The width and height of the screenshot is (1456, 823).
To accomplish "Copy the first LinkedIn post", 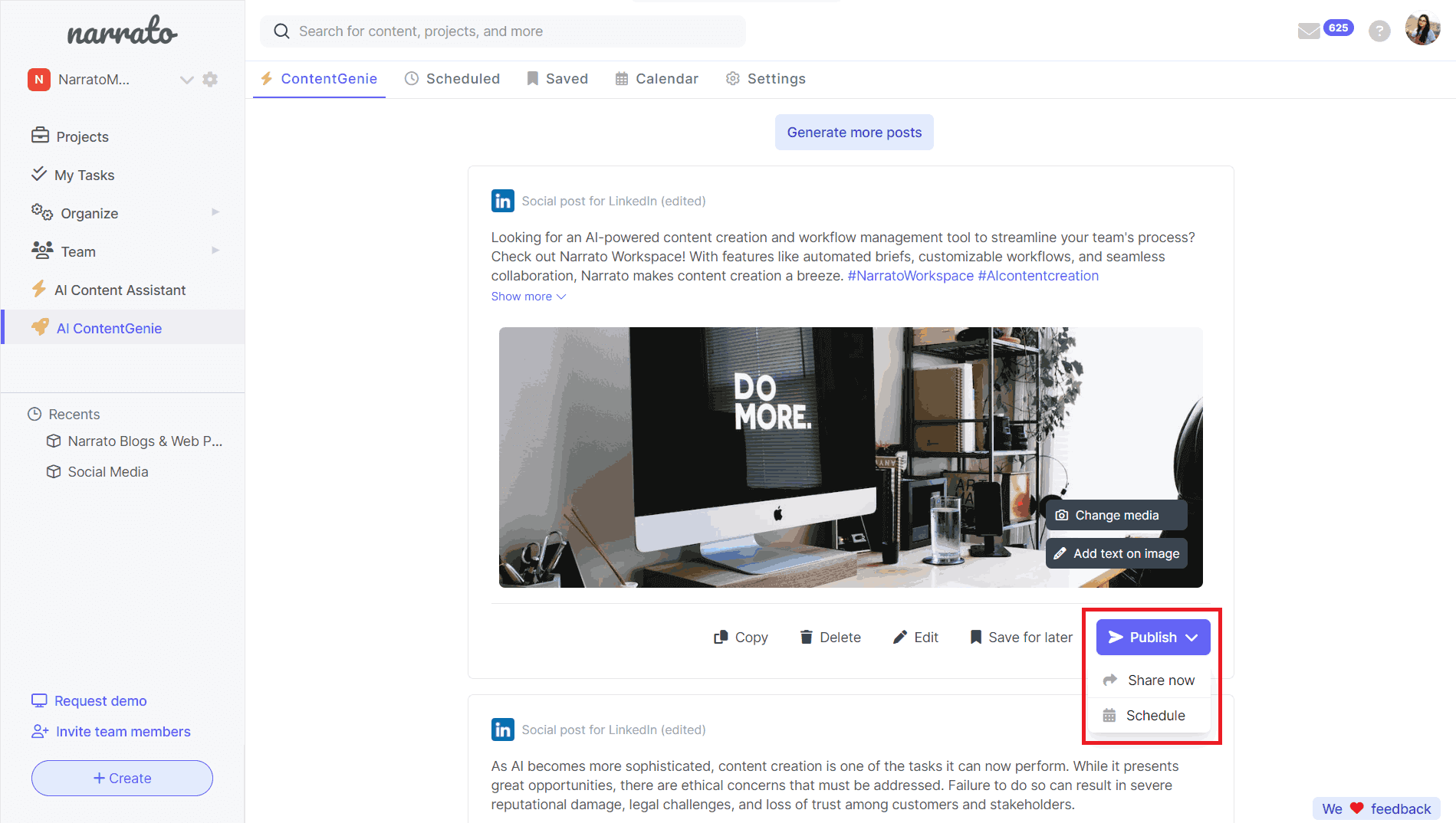I will (x=741, y=638).
